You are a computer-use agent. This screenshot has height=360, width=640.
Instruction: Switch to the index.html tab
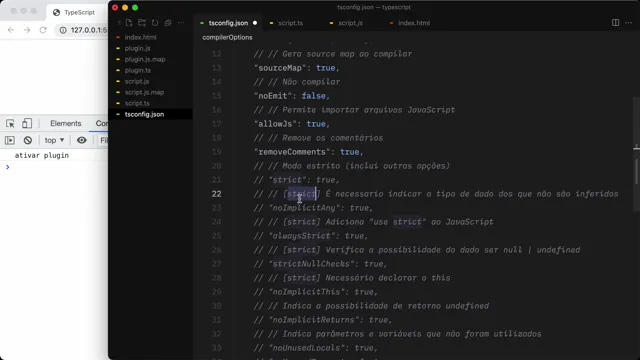[413, 23]
